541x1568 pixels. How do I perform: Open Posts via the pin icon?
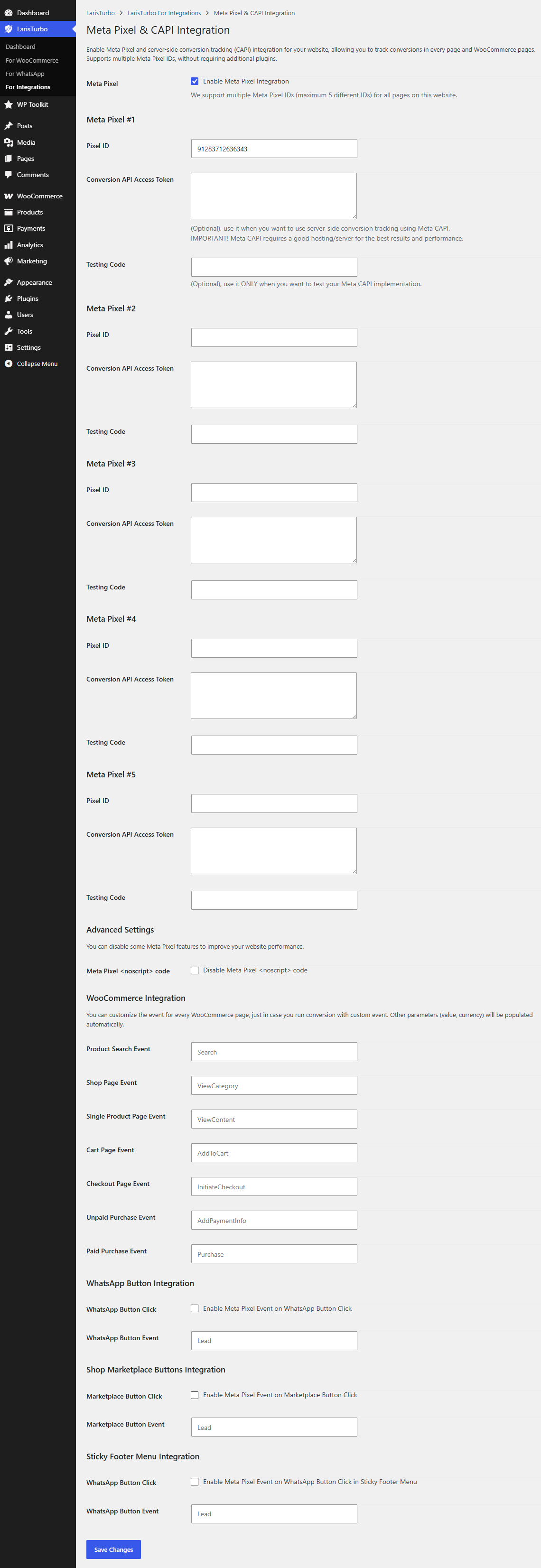coord(9,126)
